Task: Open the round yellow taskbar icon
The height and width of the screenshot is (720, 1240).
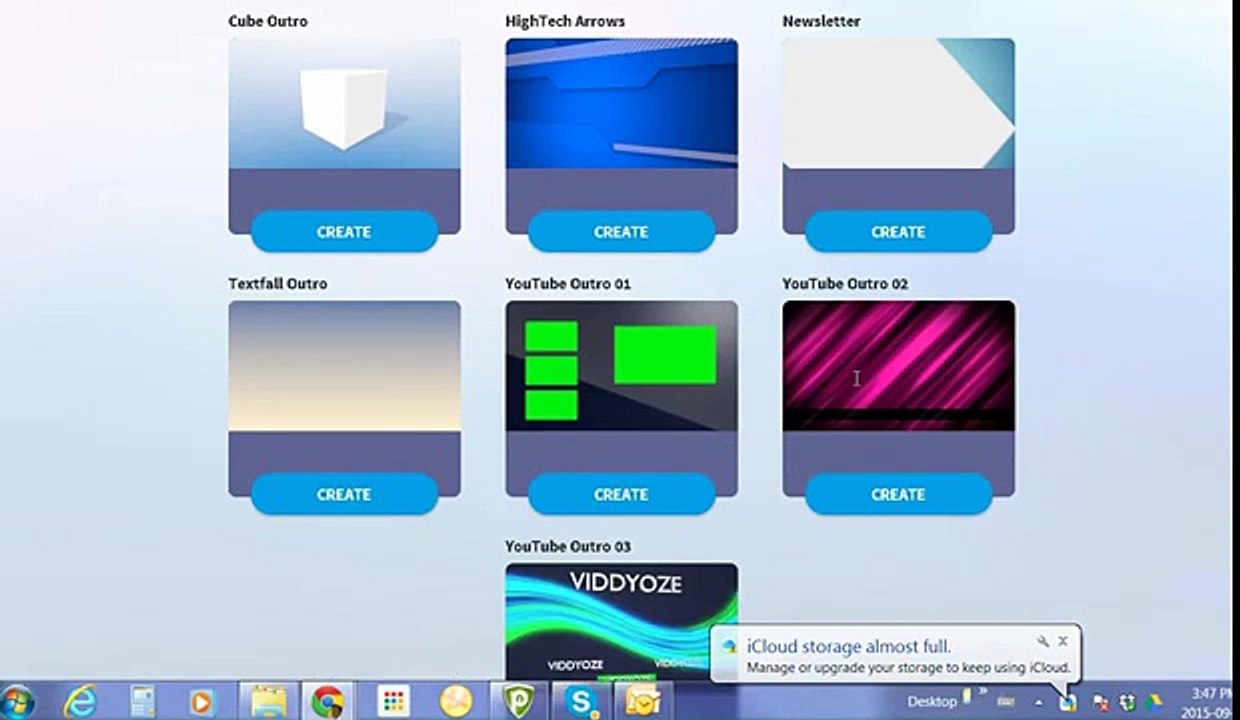Action: coord(455,701)
